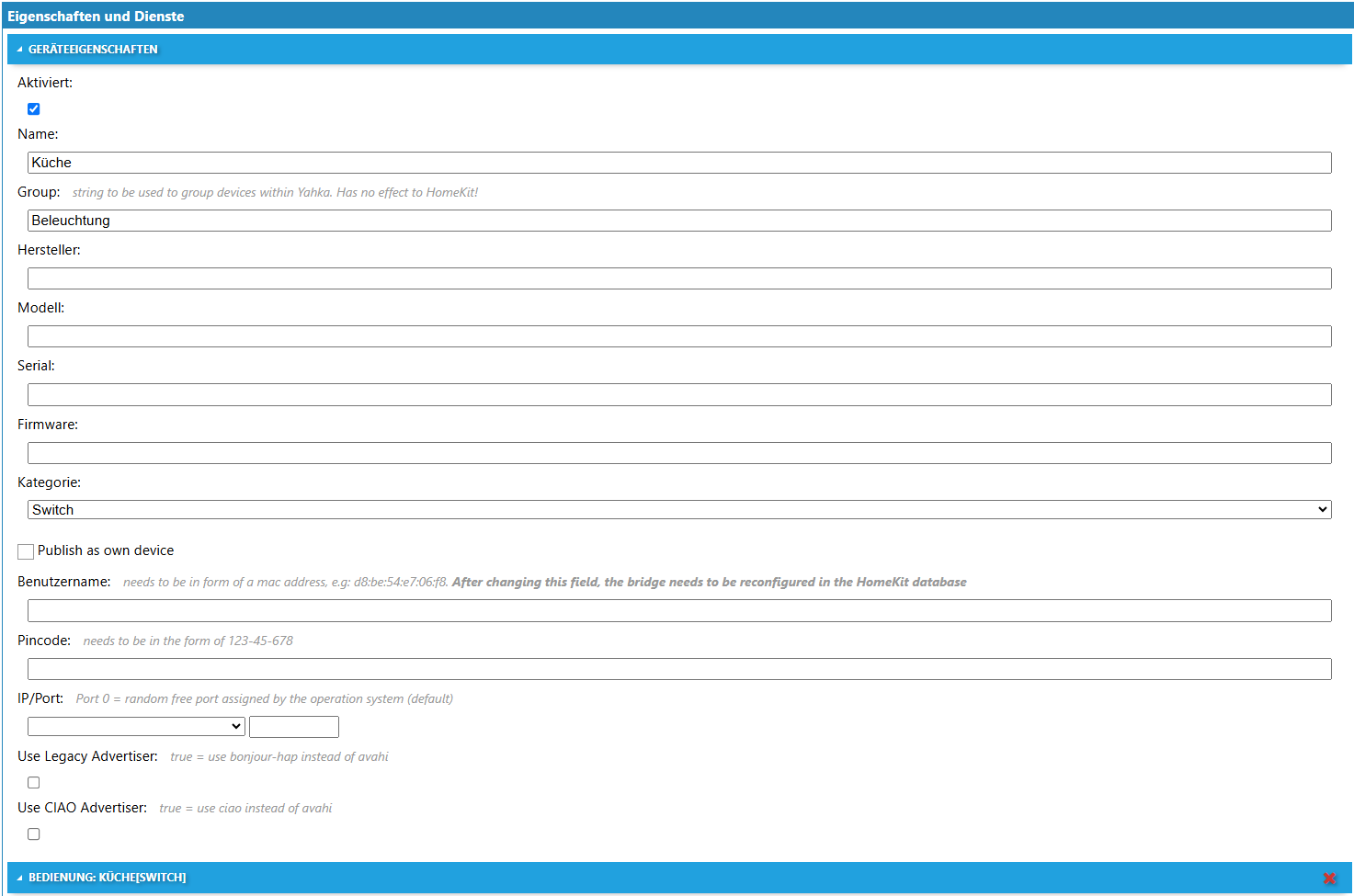Screen dimensions: 1354x896
Task: Click the Eigenschaften und Dienste panel header
Action: tap(96, 17)
